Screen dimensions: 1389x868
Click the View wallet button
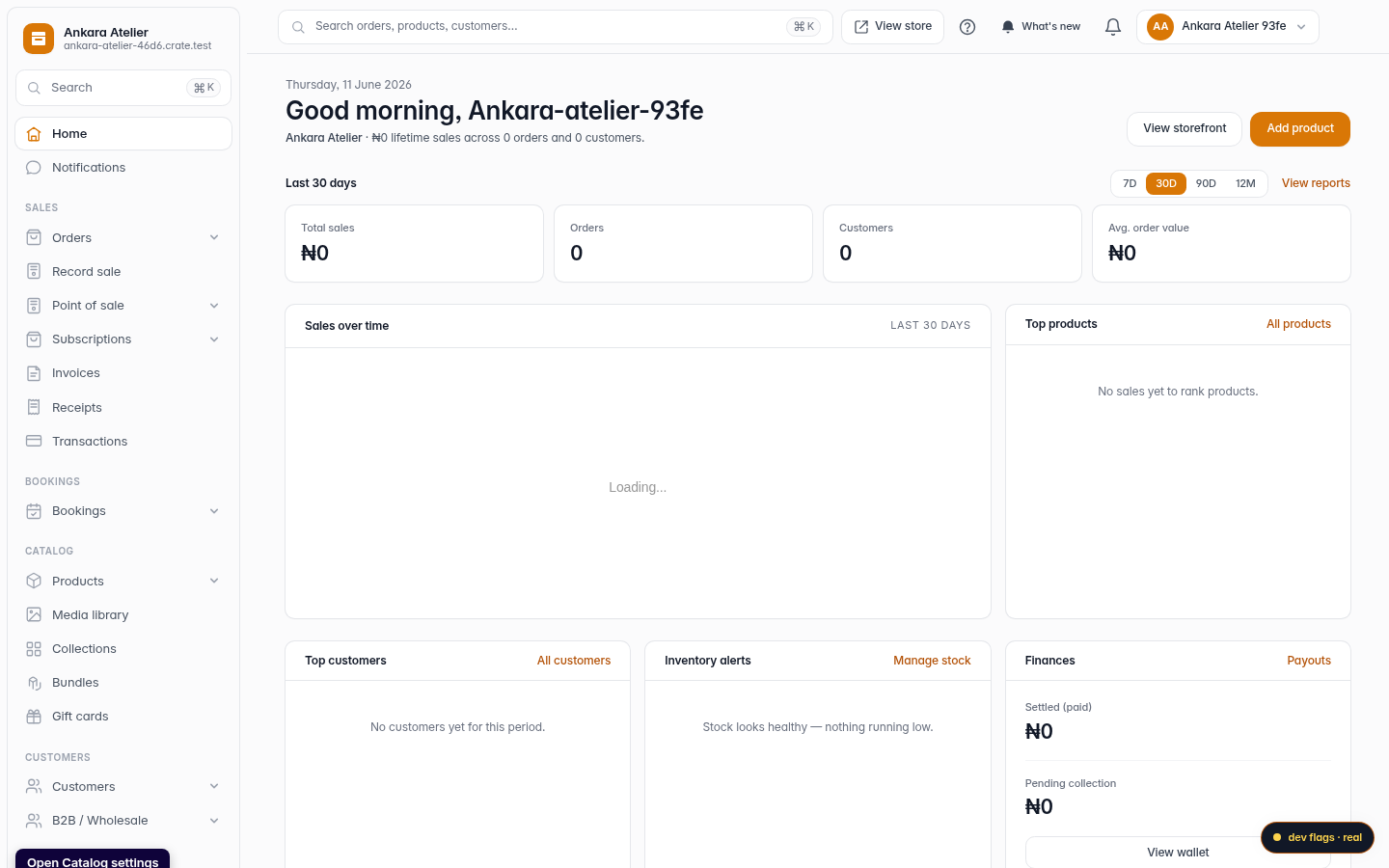1178,853
